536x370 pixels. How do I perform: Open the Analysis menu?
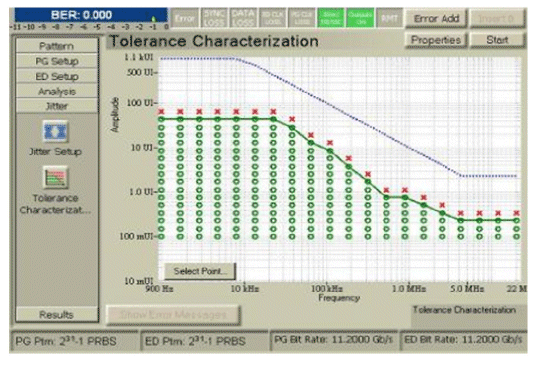[56, 91]
